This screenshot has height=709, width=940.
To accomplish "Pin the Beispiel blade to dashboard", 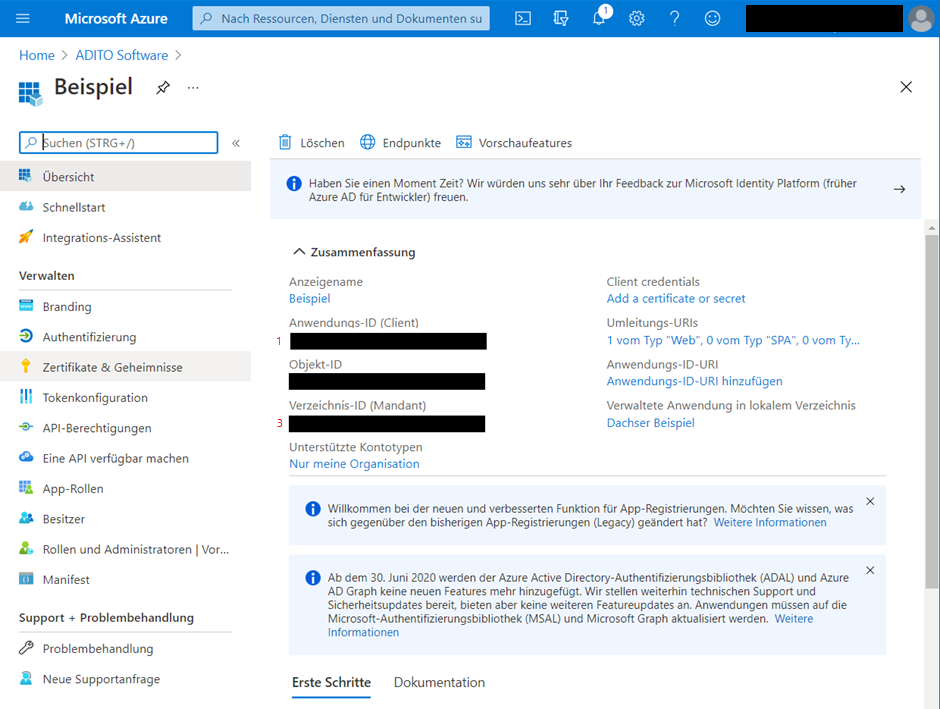I will coord(162,88).
